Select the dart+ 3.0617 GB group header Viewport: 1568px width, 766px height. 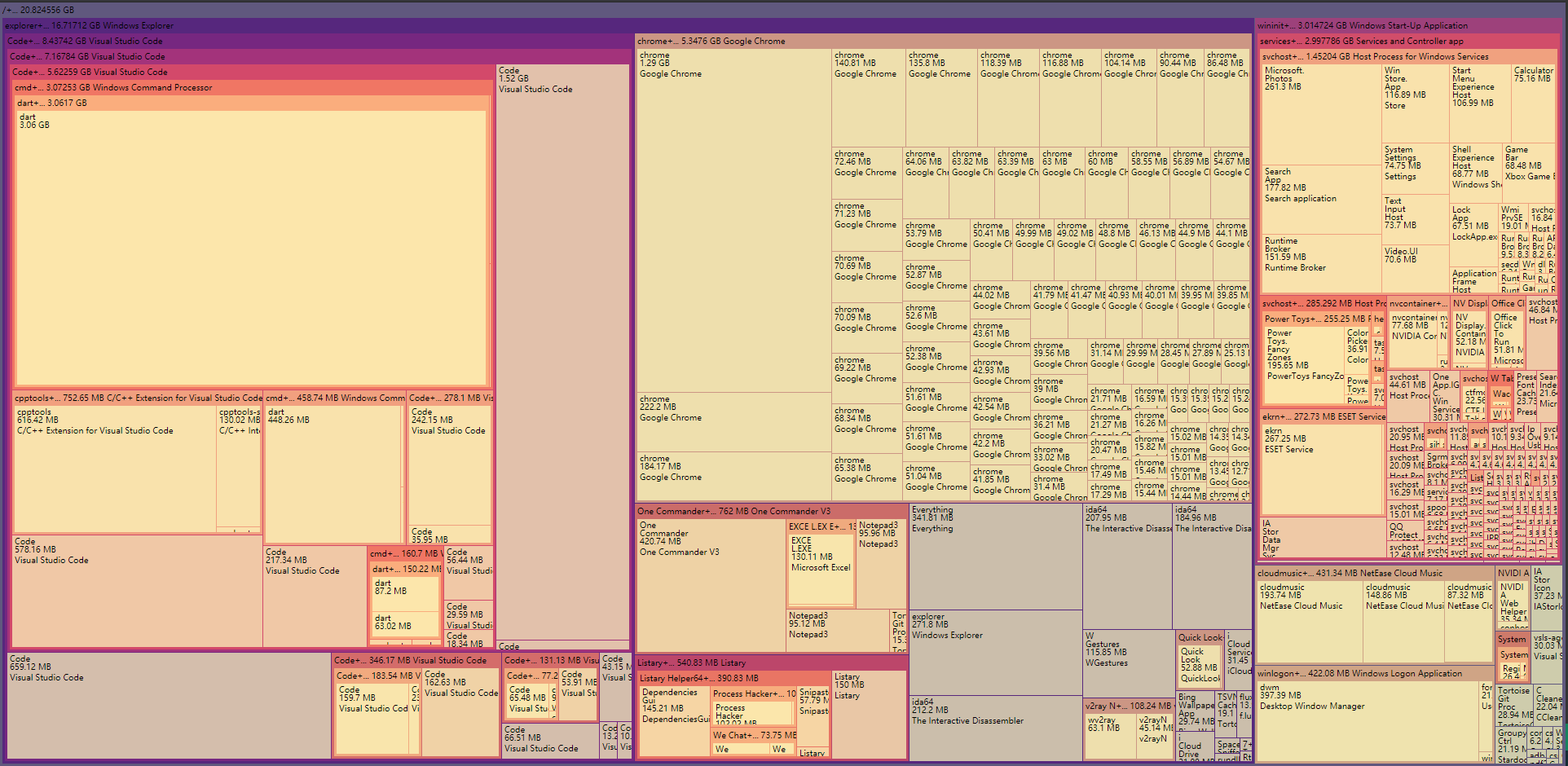coord(251,103)
